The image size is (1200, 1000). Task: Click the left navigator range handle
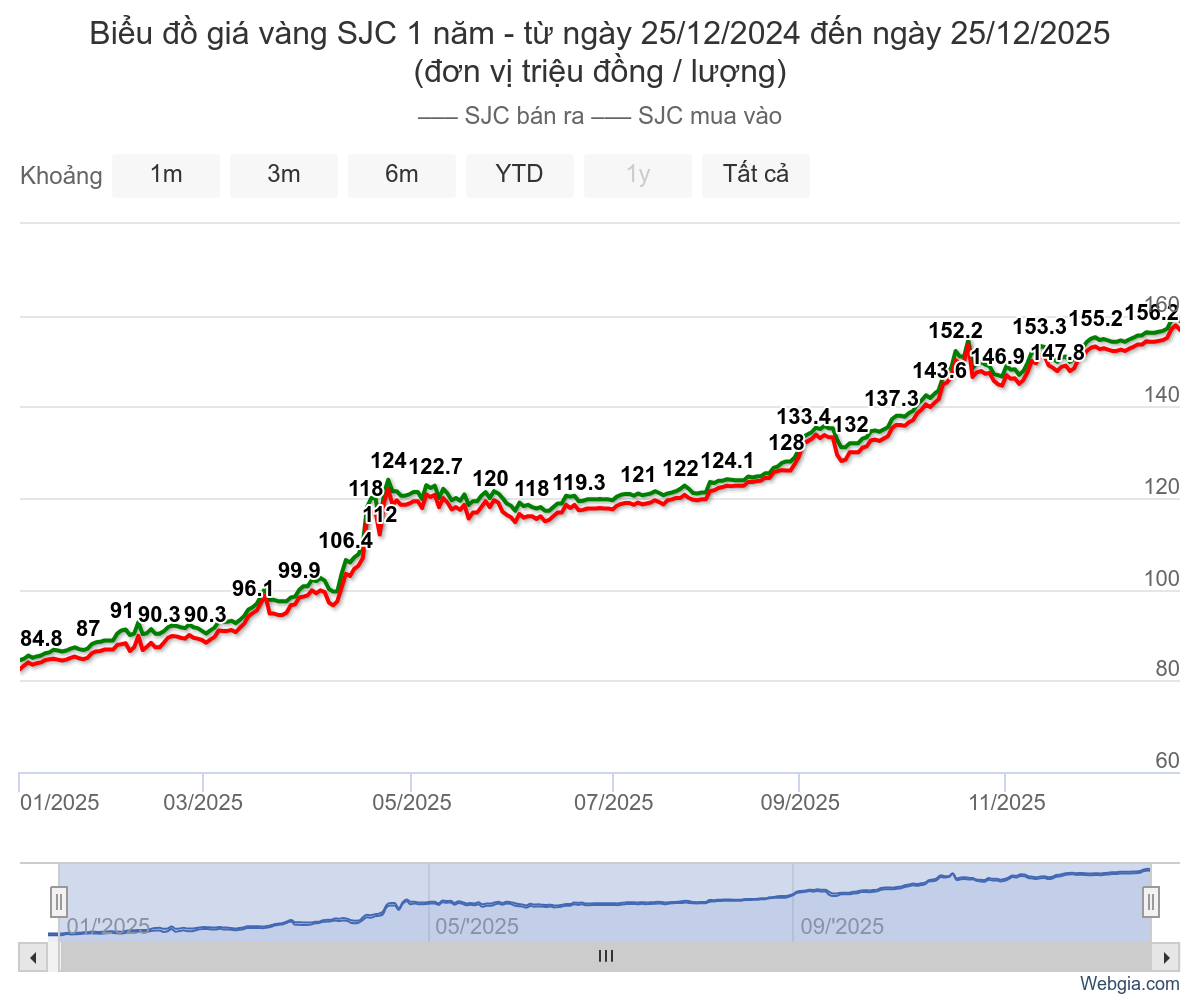59,902
